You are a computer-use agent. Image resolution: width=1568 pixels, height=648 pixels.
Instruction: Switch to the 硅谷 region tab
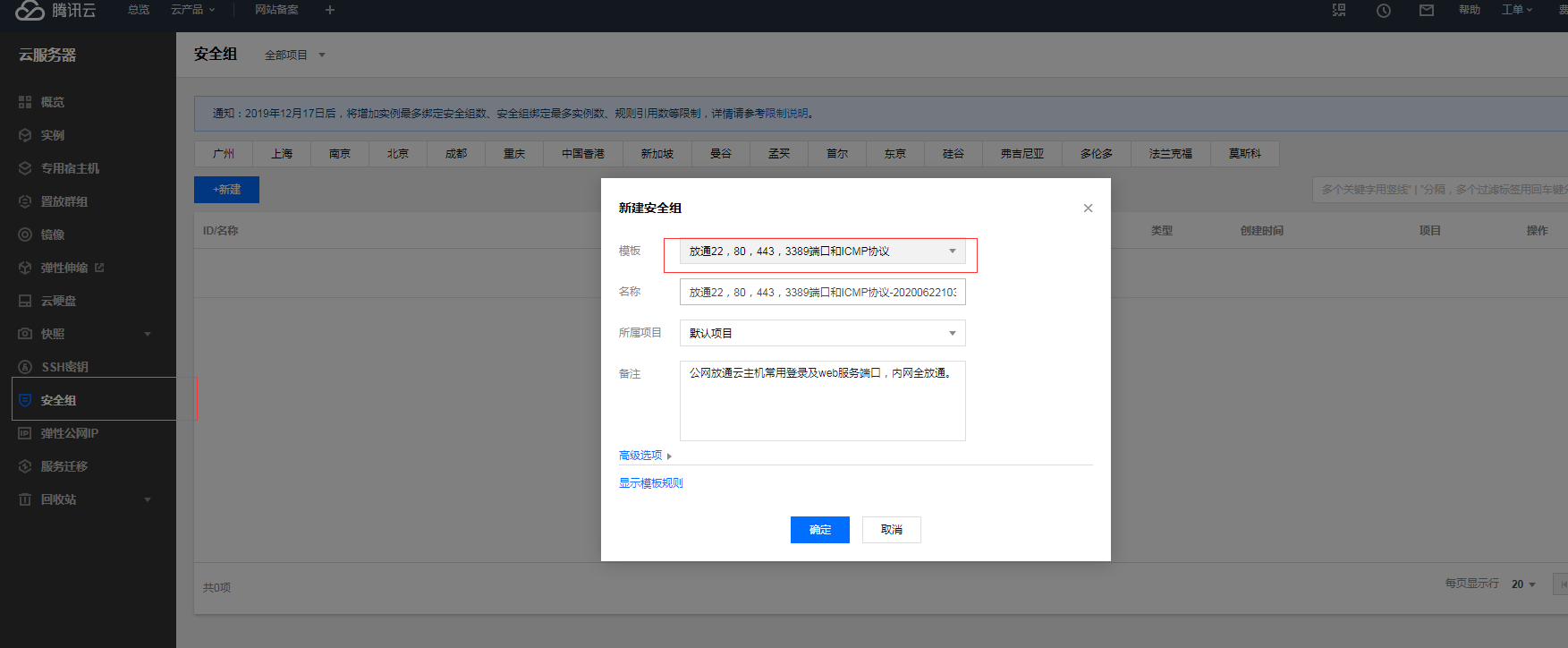tap(954, 154)
